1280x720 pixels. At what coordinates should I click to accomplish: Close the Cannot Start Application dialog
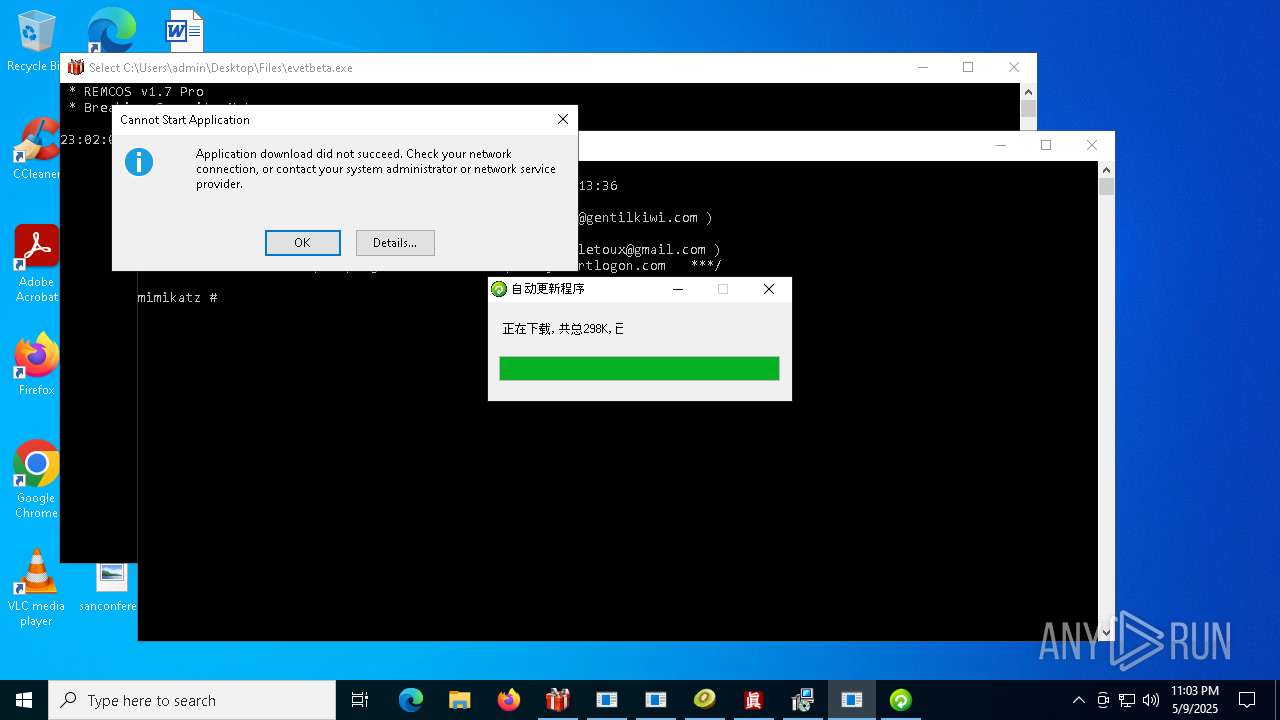[562, 119]
